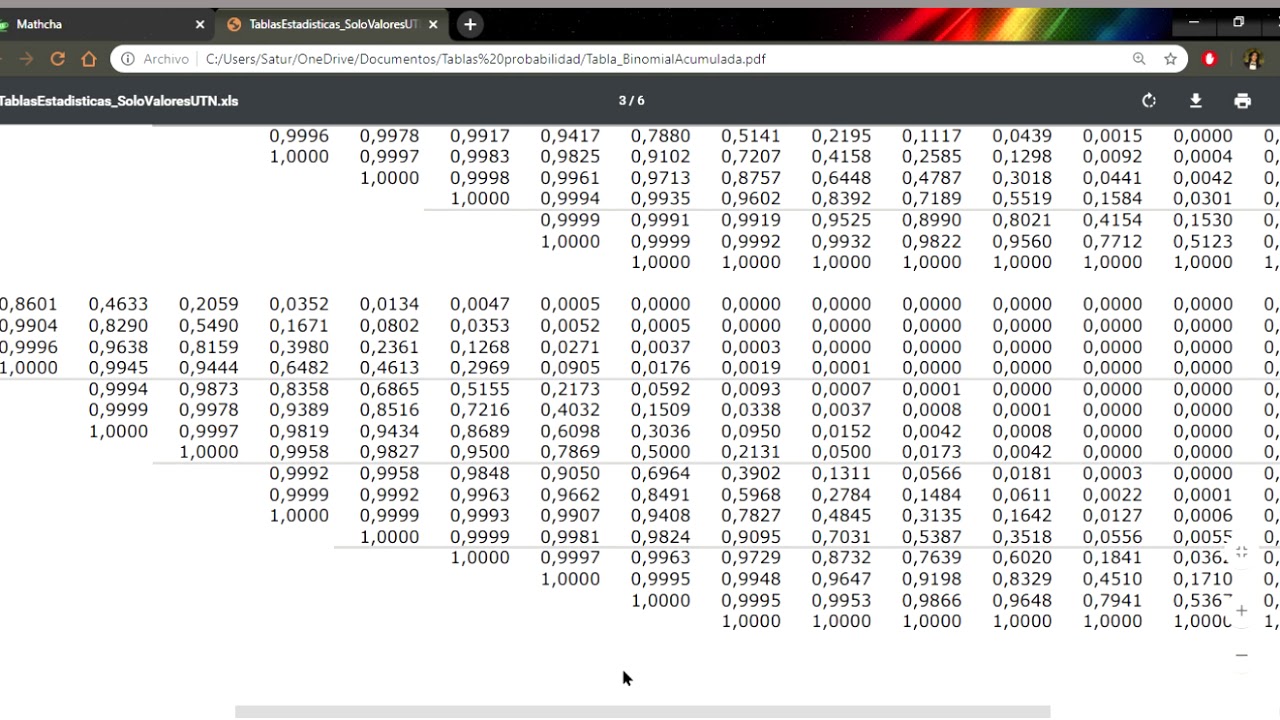The width and height of the screenshot is (1280, 720).
Task: Select table value 0,6098
Action: tap(570, 431)
